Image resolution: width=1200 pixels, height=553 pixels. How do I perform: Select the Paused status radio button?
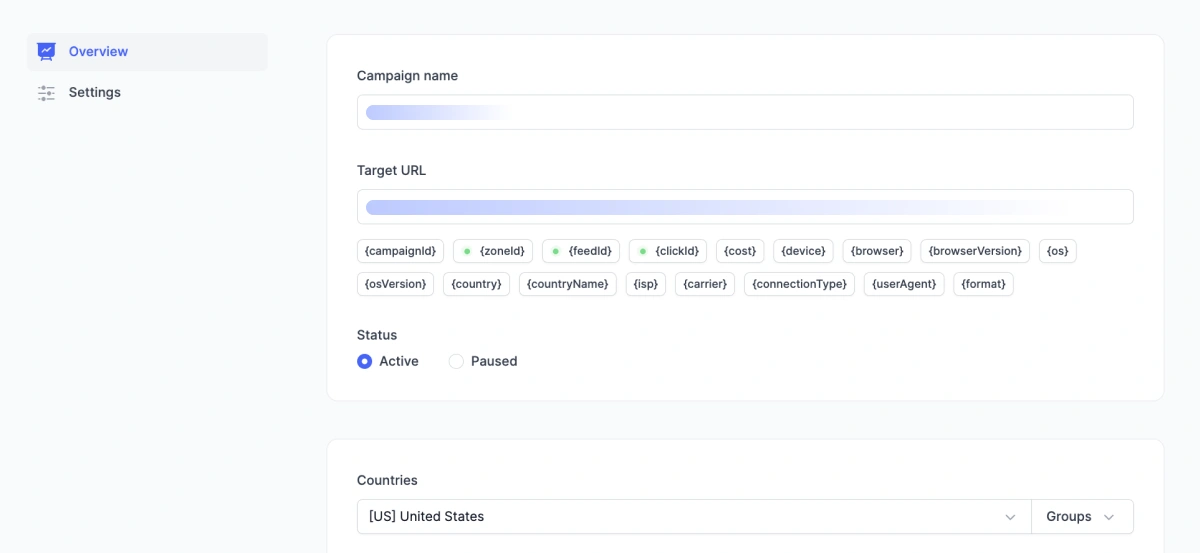(456, 361)
